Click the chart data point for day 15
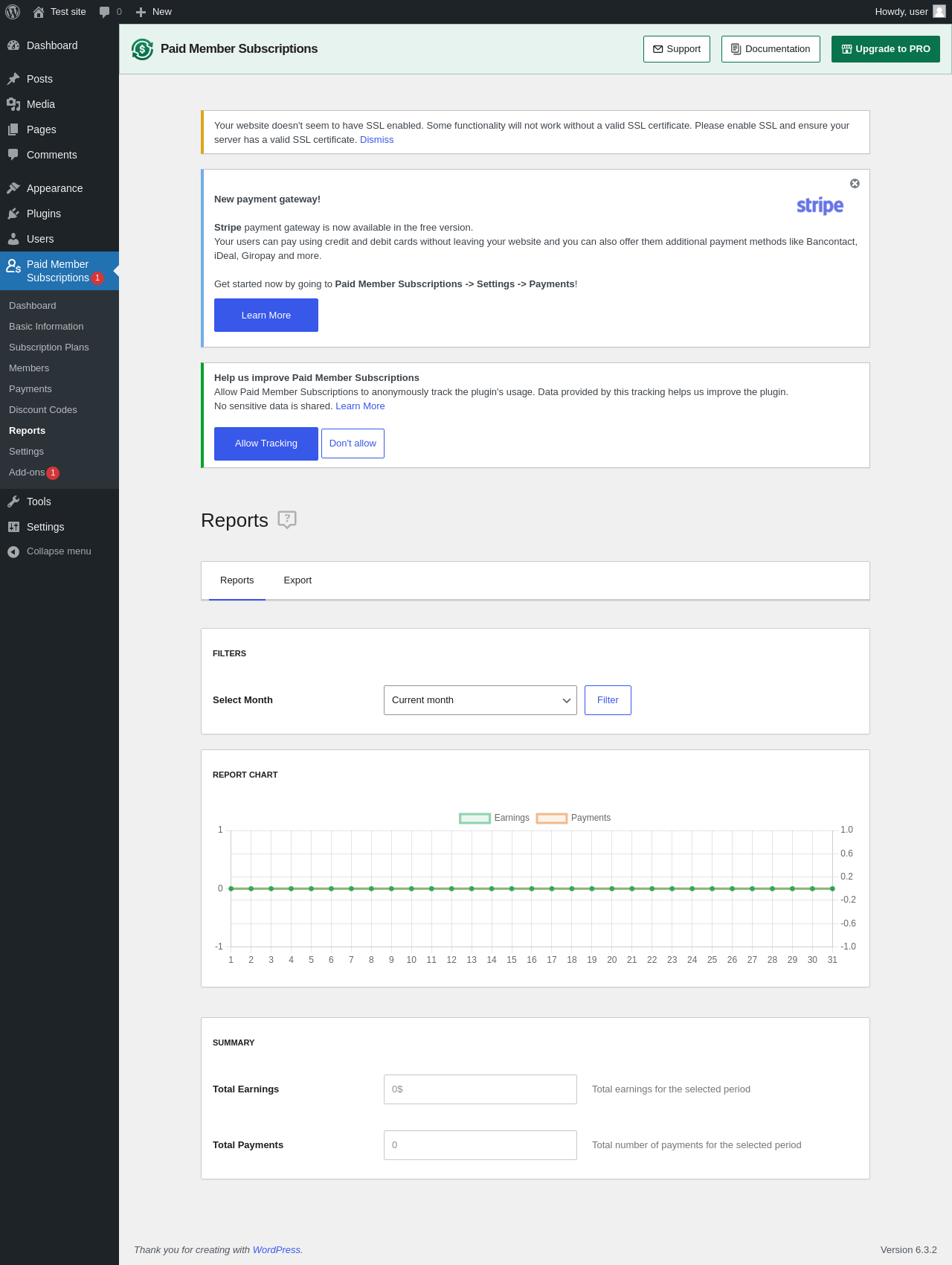The height and width of the screenshot is (1265, 952). point(512,888)
